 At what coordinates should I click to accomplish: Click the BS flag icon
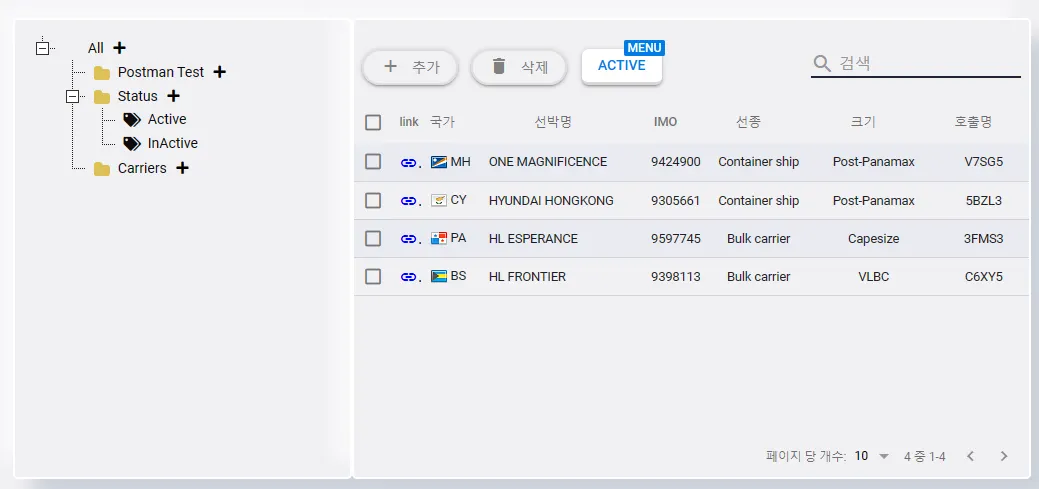tap(439, 276)
